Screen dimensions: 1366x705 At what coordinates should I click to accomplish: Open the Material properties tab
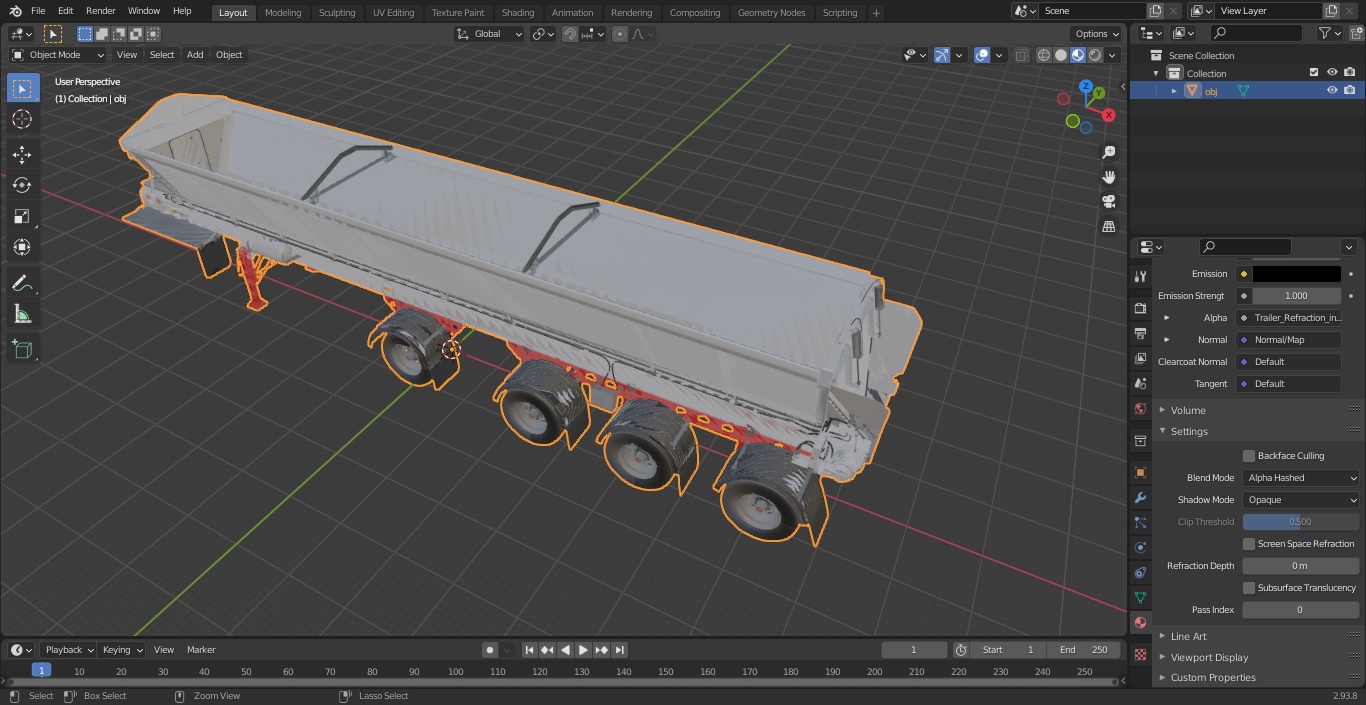[x=1140, y=622]
